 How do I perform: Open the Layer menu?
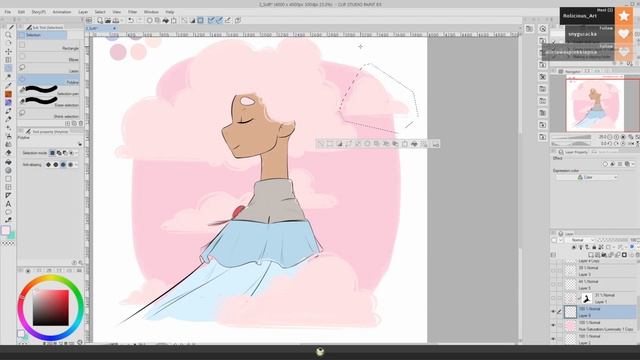[83, 12]
